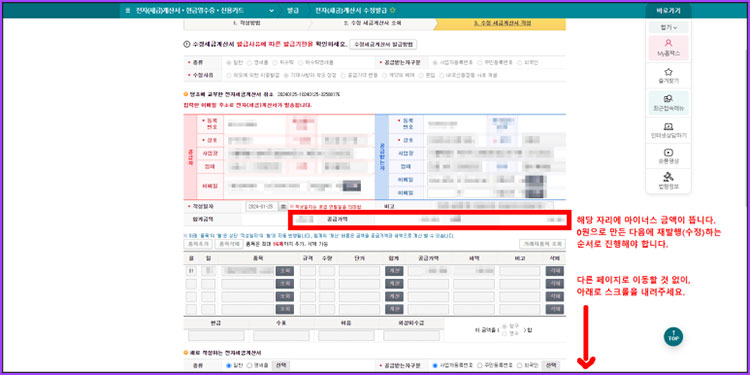Click the 수표 amount input field

[x=281, y=335]
